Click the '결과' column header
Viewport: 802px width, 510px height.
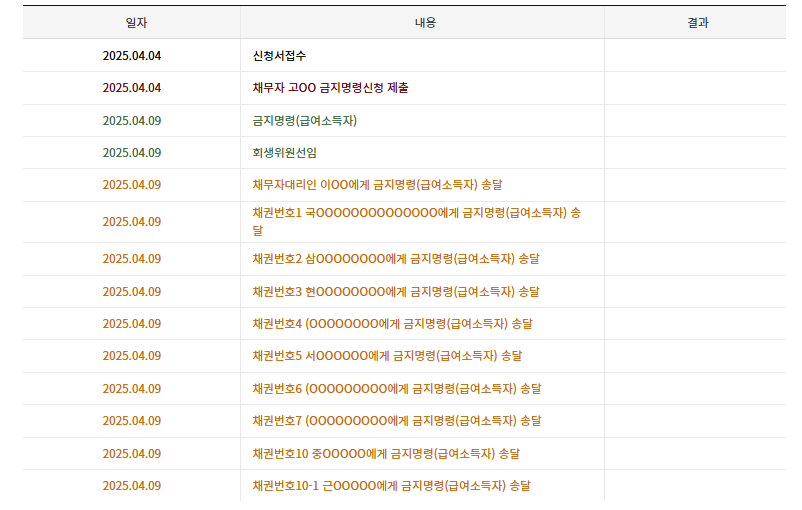click(698, 23)
